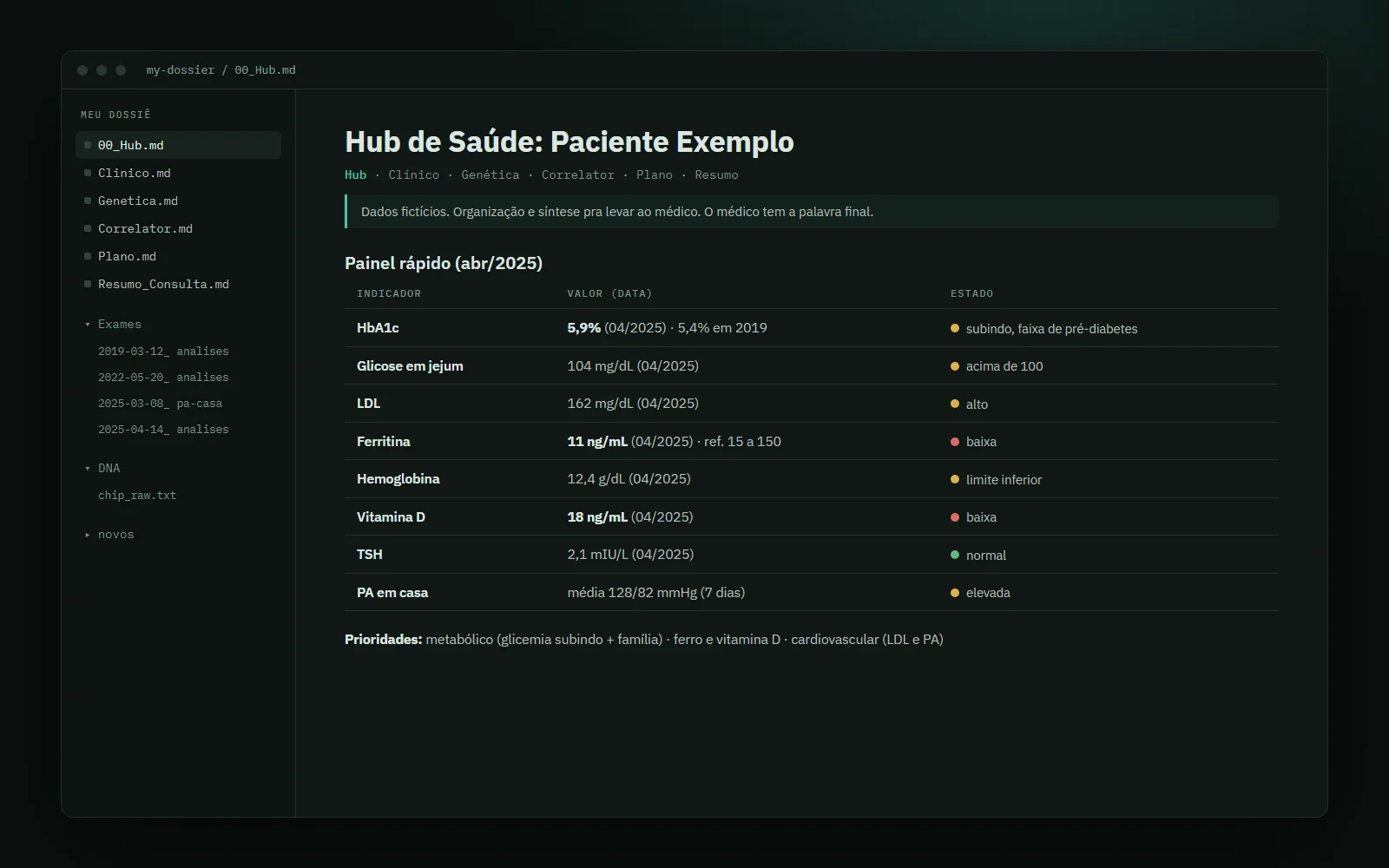Image resolution: width=1389 pixels, height=868 pixels.
Task: Open Correlator.md file
Action: (178, 228)
